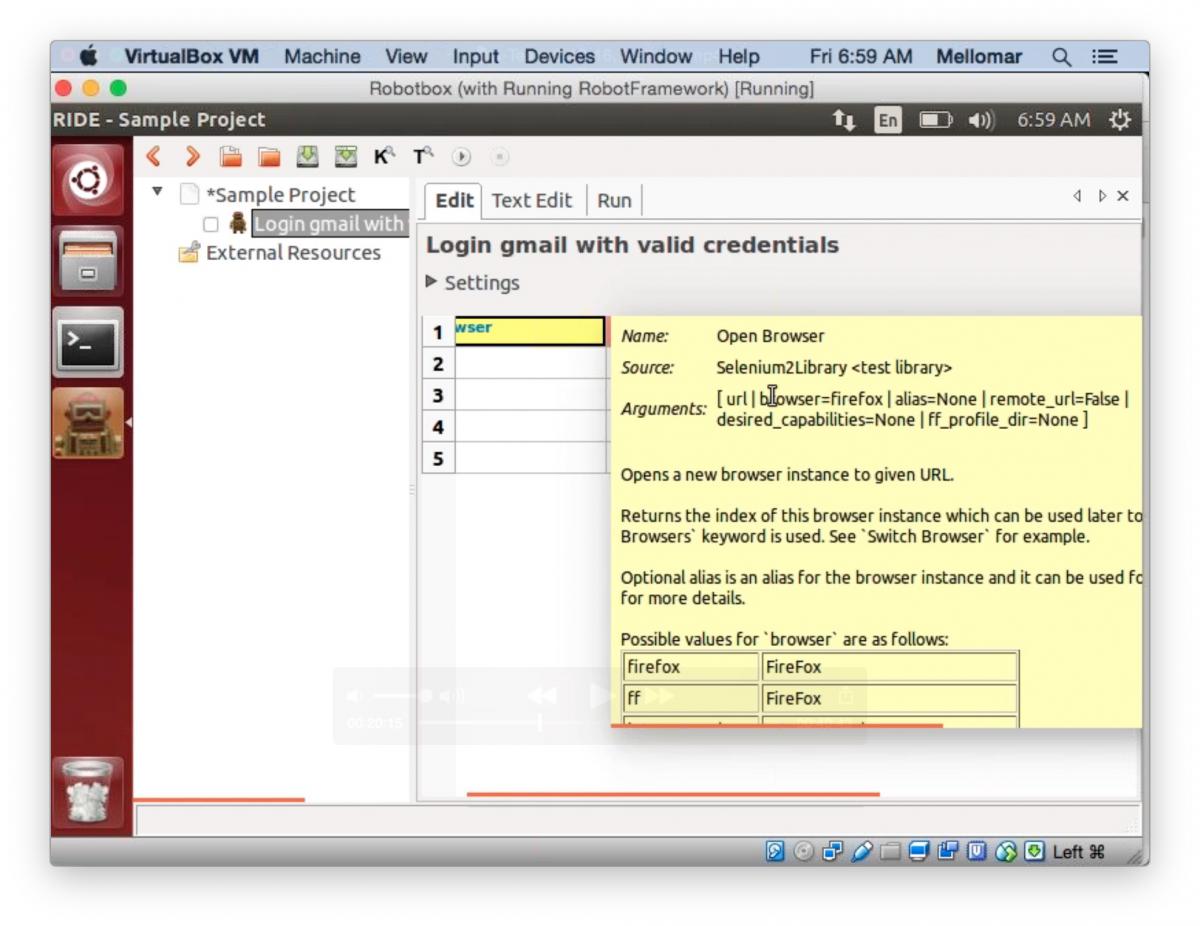Viewport: 1200px width, 926px height.
Task: Select row number 5 header in grid
Action: coord(437,458)
